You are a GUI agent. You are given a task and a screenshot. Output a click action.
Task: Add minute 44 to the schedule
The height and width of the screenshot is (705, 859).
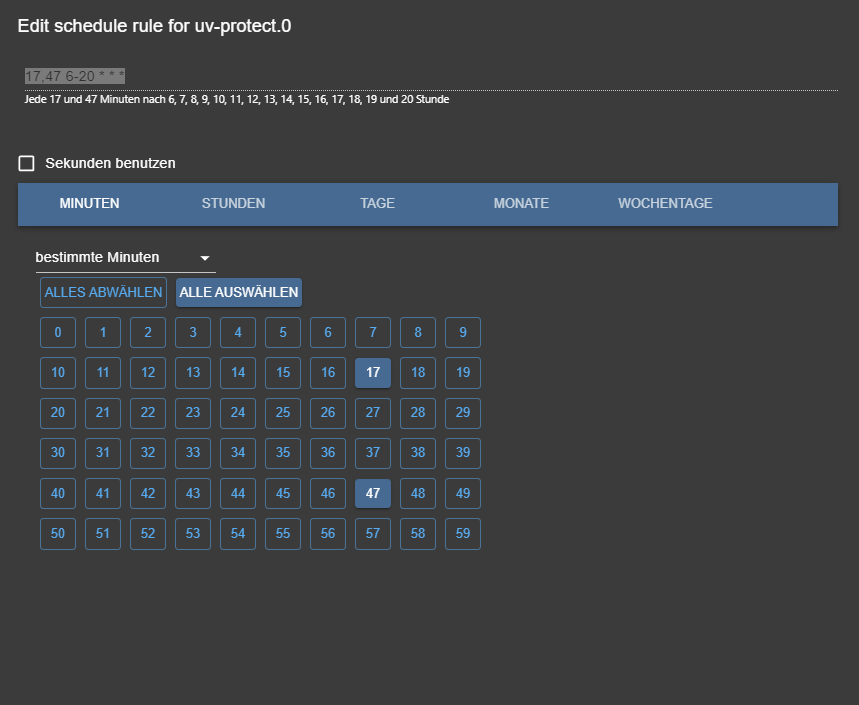(x=238, y=493)
